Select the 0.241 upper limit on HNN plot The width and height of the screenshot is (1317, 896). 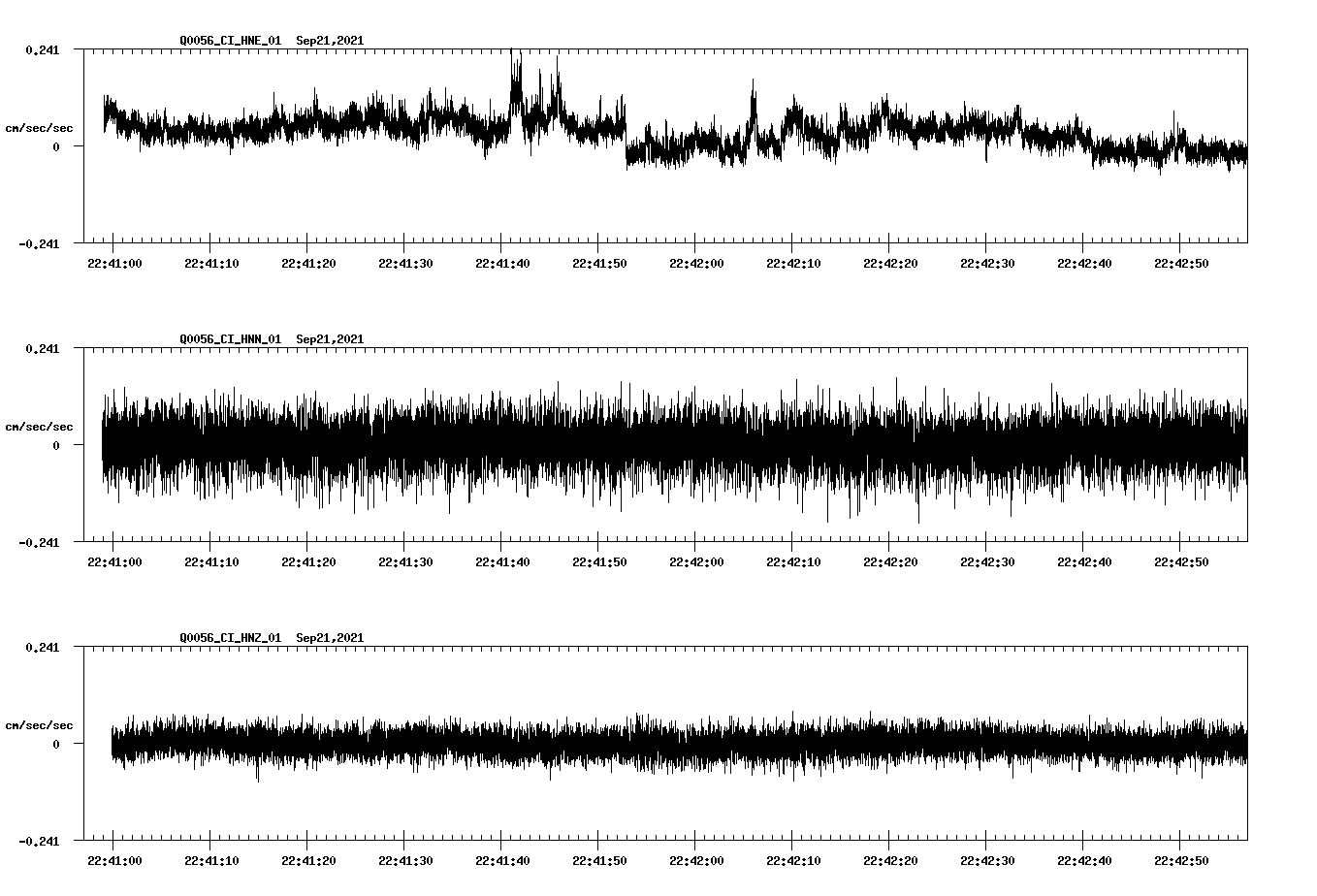point(42,348)
